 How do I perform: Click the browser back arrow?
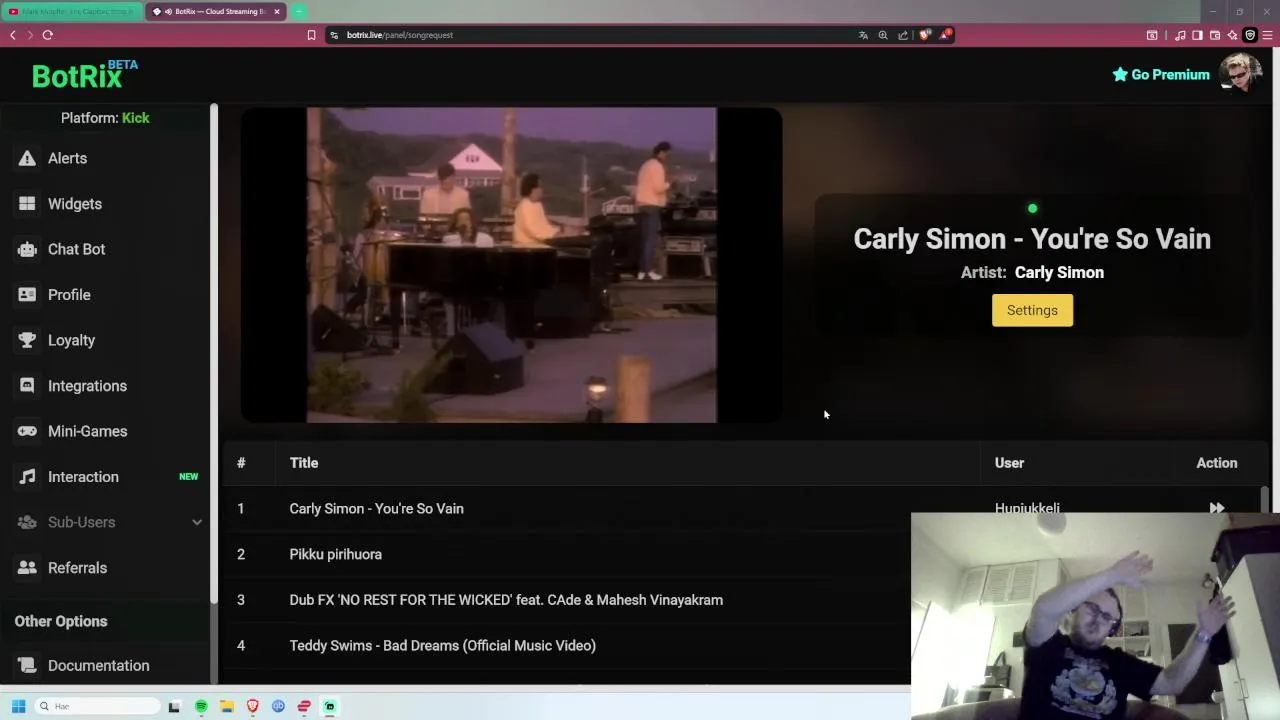pos(12,35)
